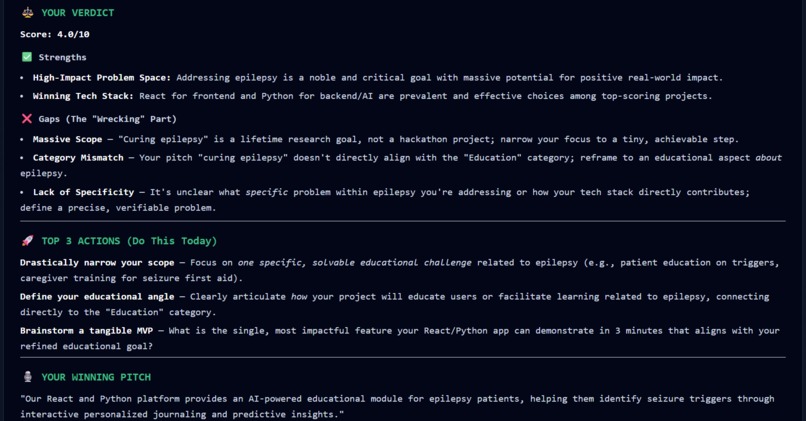The width and height of the screenshot is (806, 421).
Task: Click the microphone icon beside YOUR WINNING PITCH
Action: (x=28, y=377)
